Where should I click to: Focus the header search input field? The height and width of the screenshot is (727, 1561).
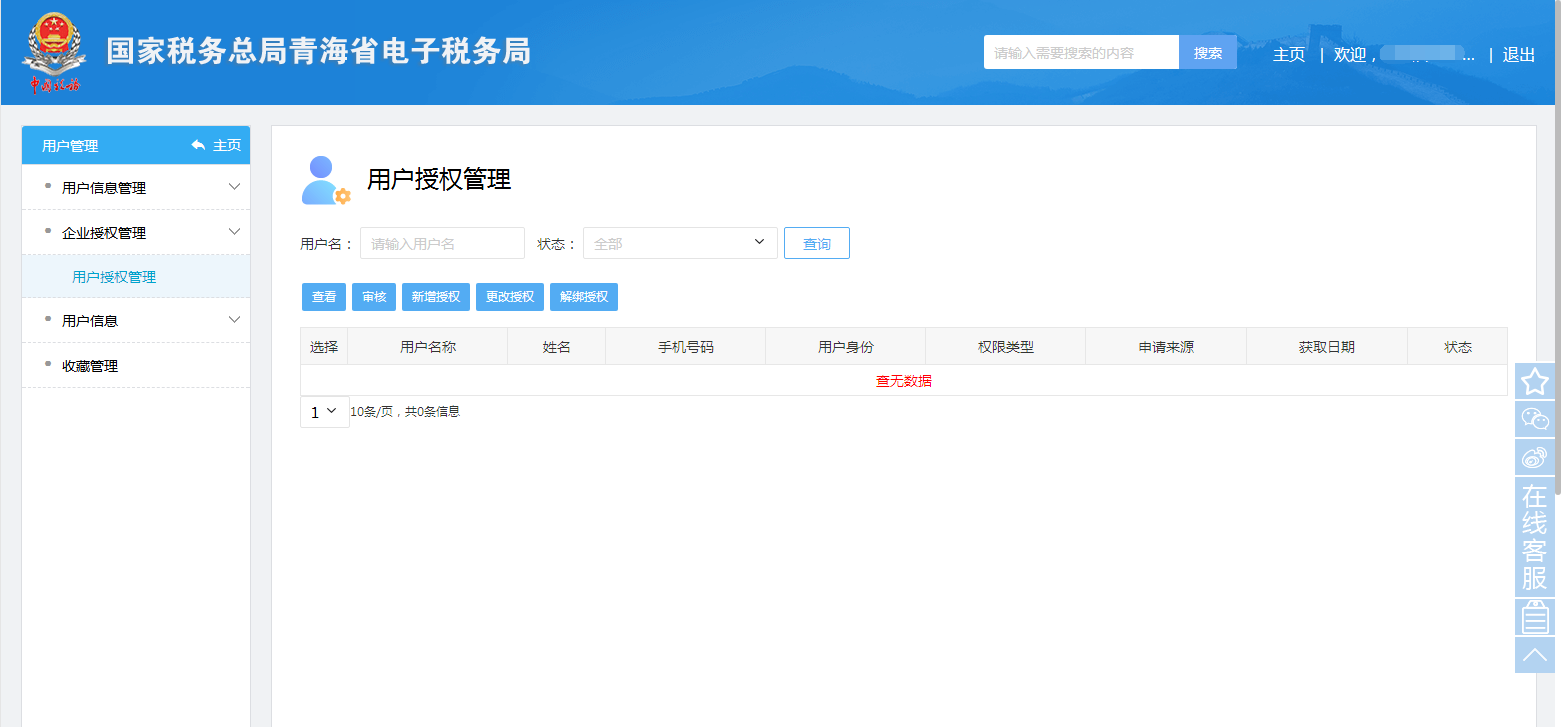point(1082,53)
